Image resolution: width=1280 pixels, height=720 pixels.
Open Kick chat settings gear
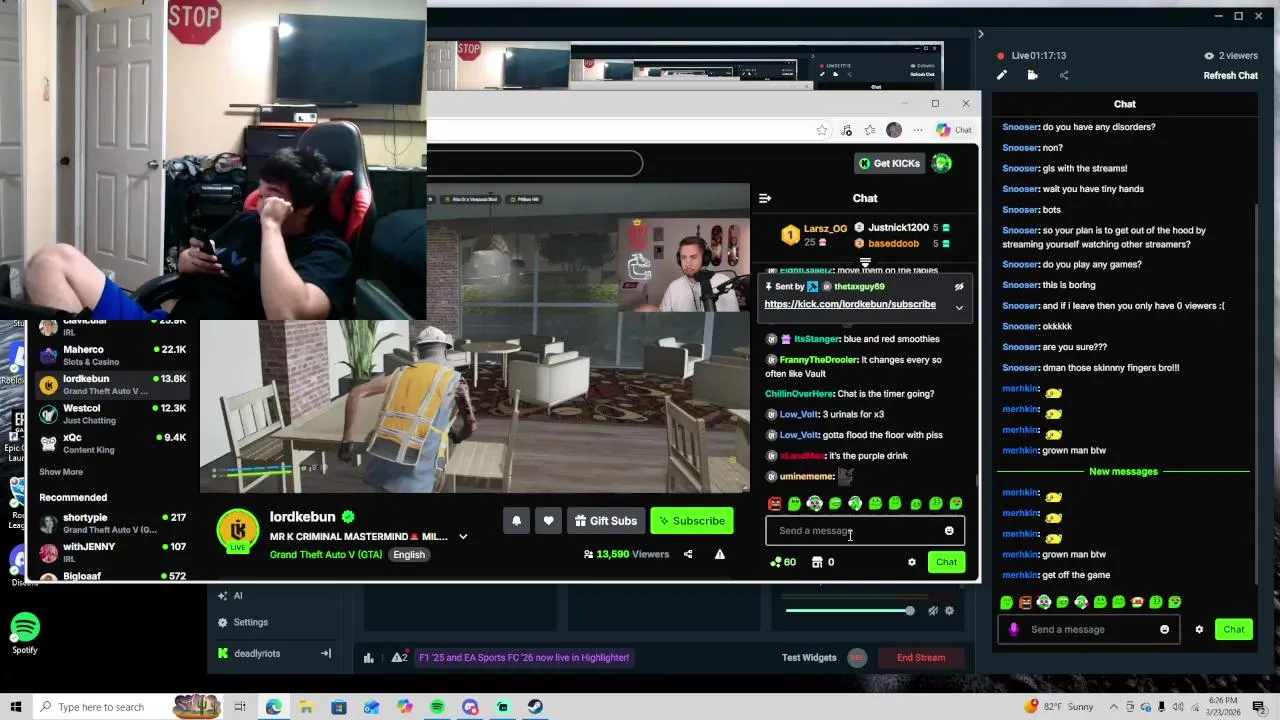pos(911,562)
